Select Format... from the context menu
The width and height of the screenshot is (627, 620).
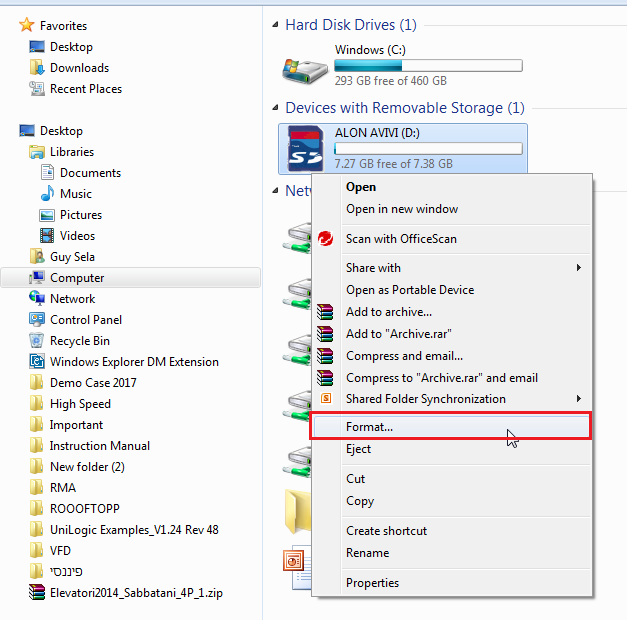click(x=451, y=426)
